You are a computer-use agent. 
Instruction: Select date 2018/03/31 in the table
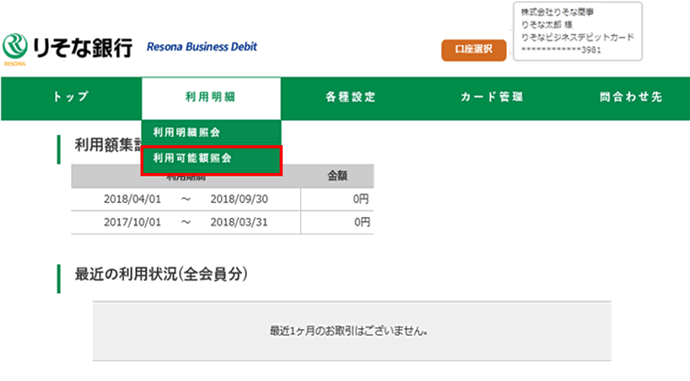(239, 222)
